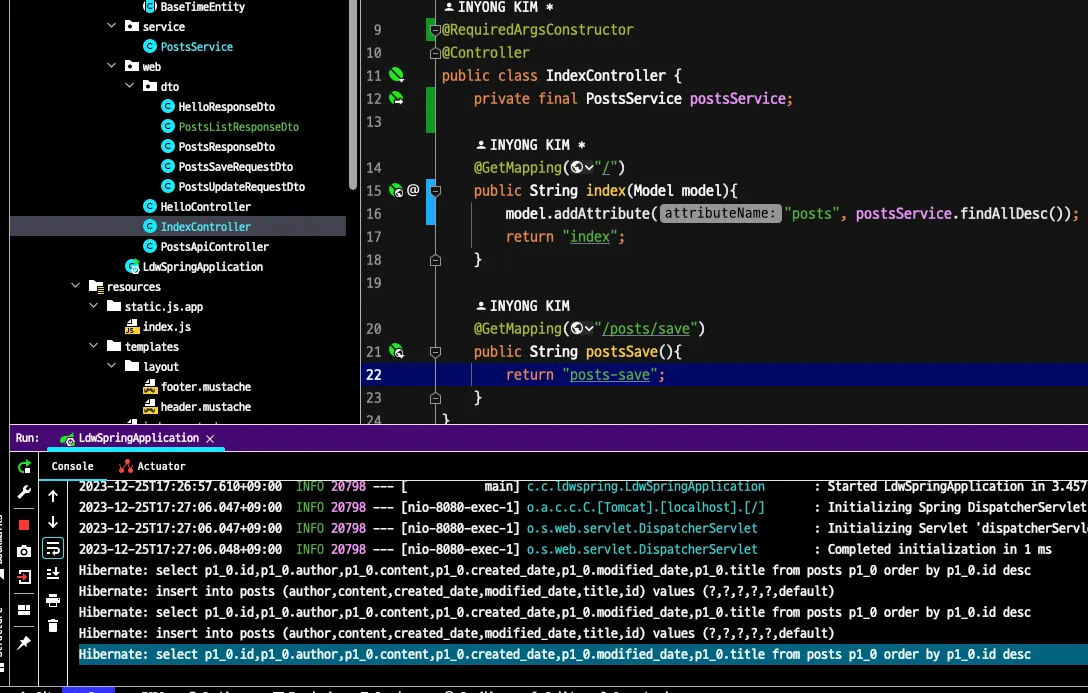Image resolution: width=1088 pixels, height=693 pixels.
Task: Print console output with printer icon
Action: point(53,600)
